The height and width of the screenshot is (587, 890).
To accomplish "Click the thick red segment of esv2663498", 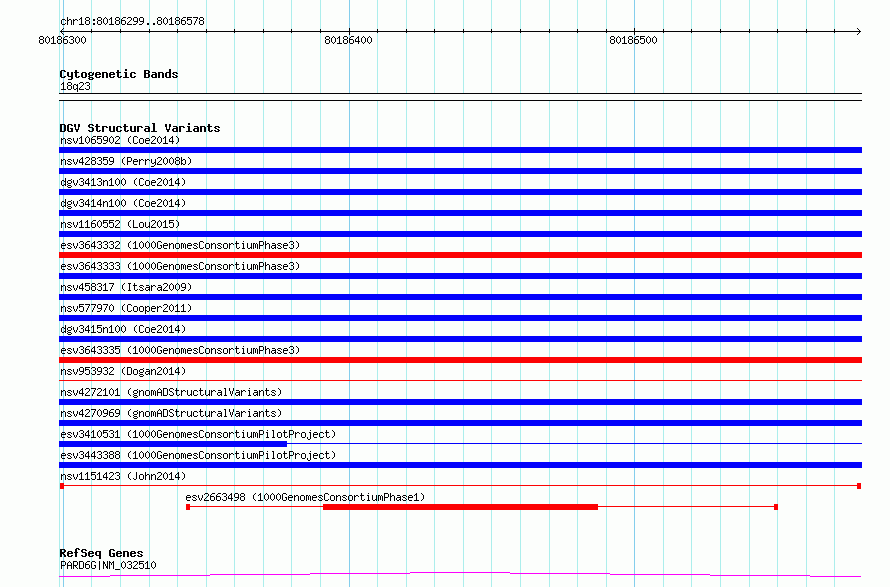I will 460,507.
